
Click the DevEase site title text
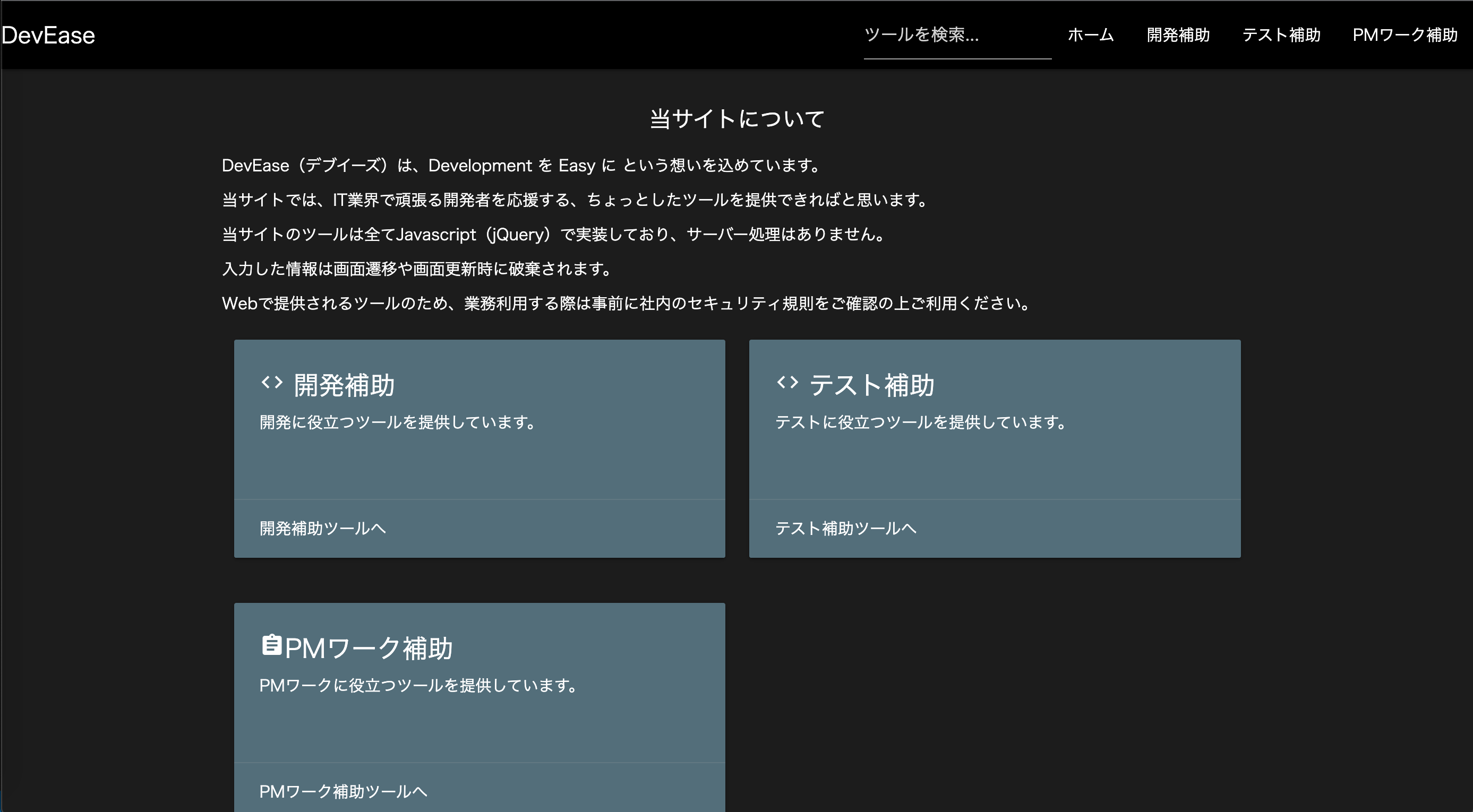pos(49,36)
